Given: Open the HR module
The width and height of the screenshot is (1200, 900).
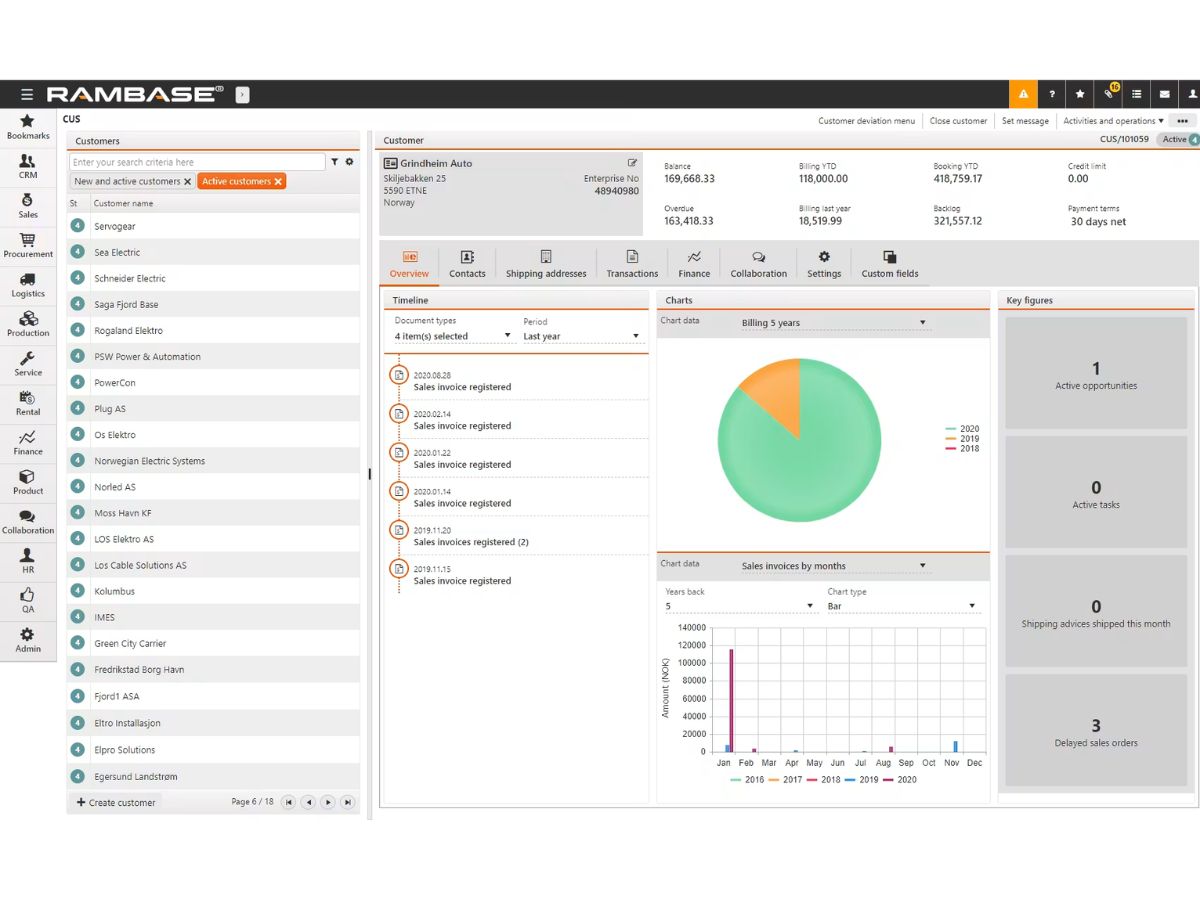Looking at the screenshot, I should click(x=28, y=561).
